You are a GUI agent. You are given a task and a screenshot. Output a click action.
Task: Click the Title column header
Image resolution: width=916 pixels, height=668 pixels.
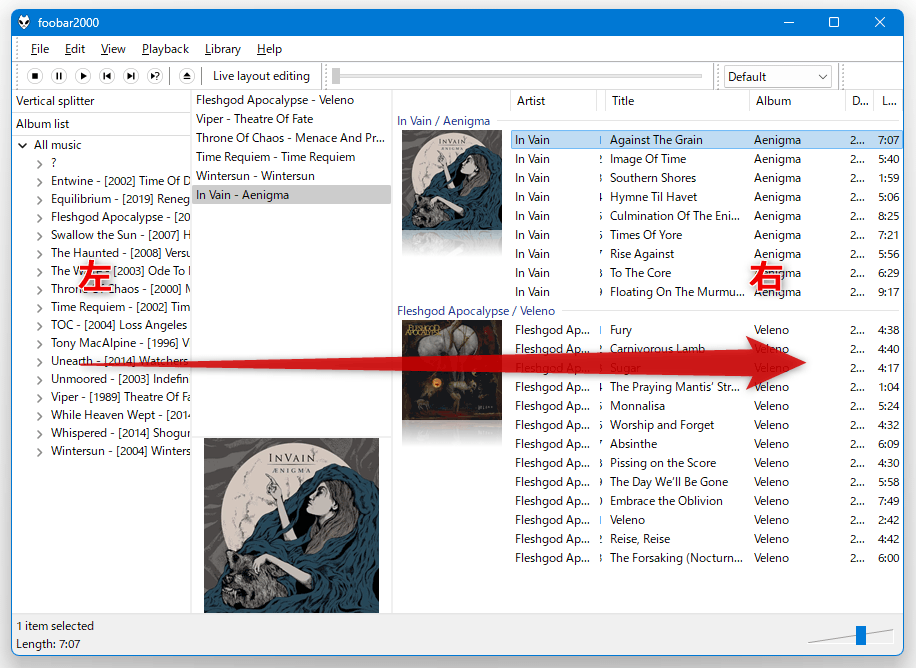pos(676,101)
